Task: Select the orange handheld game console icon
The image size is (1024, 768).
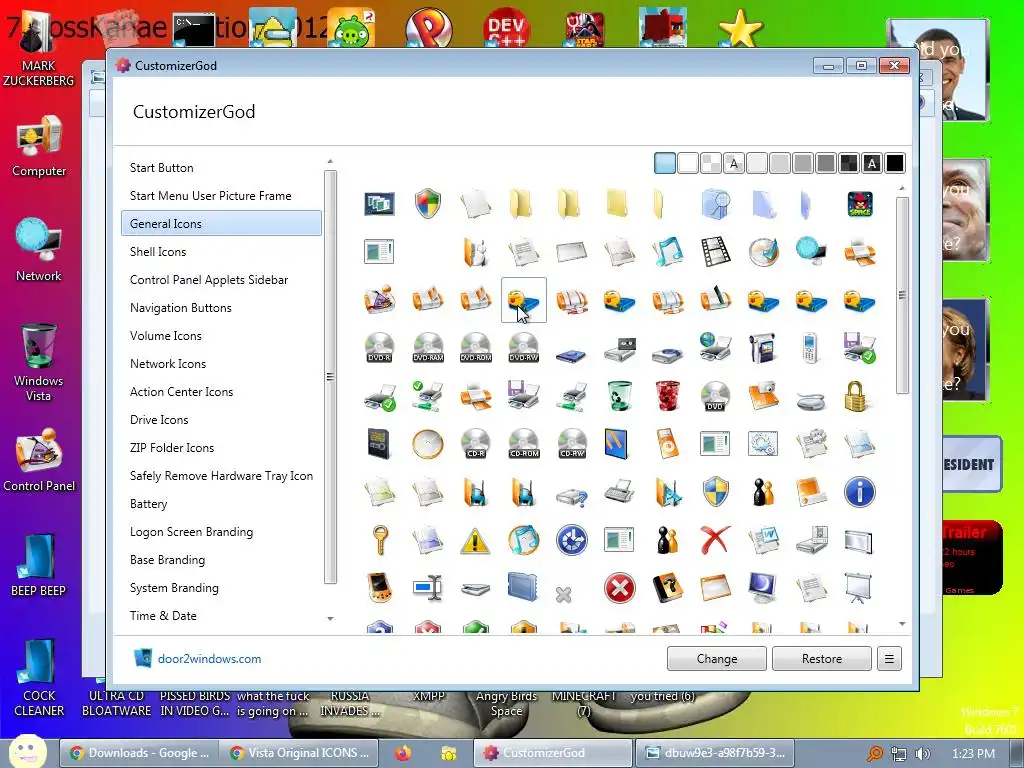Action: (x=379, y=588)
